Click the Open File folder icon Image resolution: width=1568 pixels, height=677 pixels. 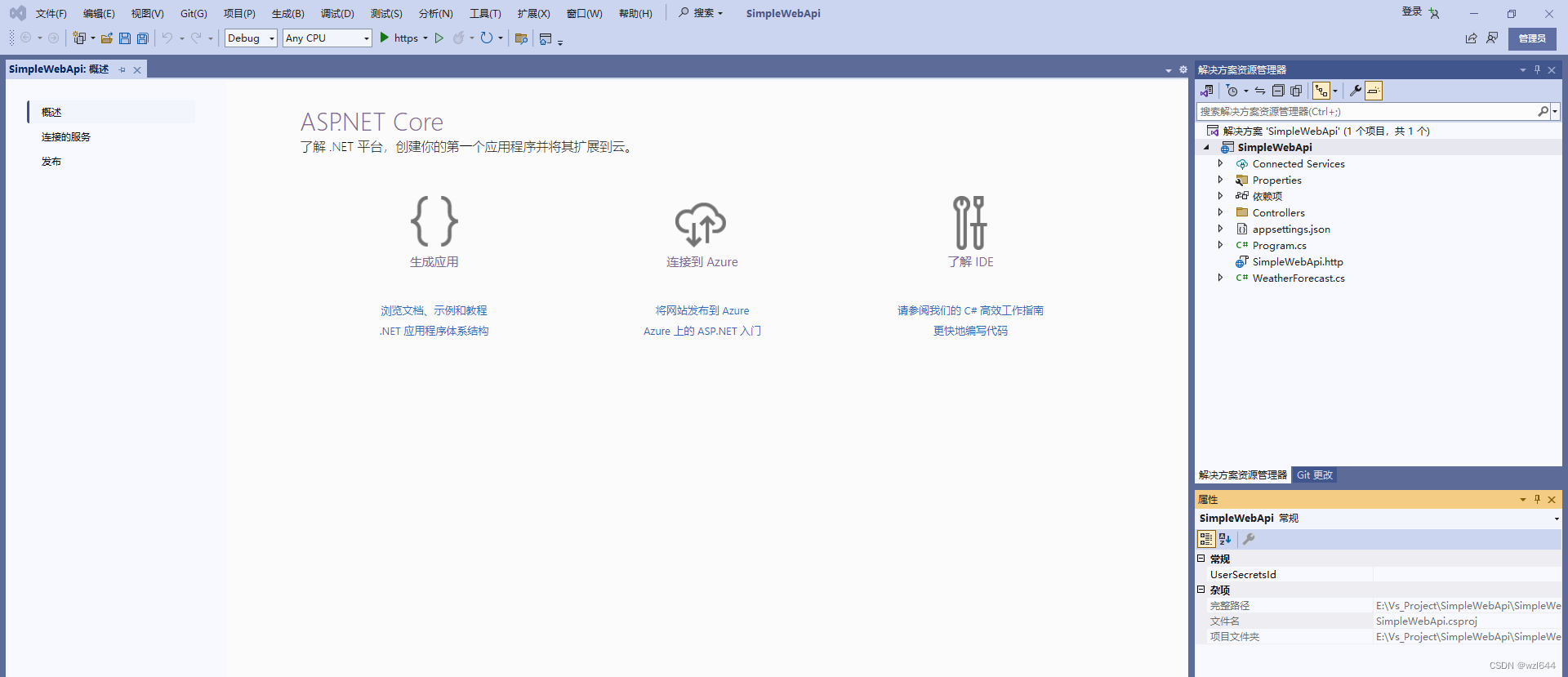coord(107,38)
